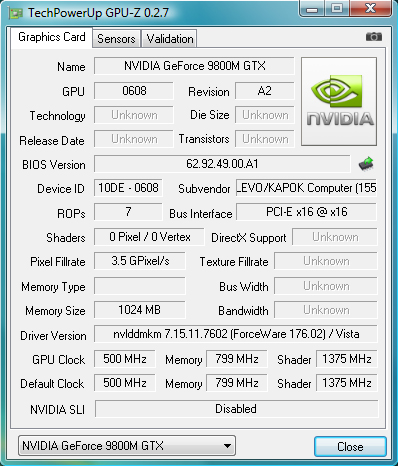The width and height of the screenshot is (398, 466).
Task: Click the BIOS save chip icon
Action: 366,164
